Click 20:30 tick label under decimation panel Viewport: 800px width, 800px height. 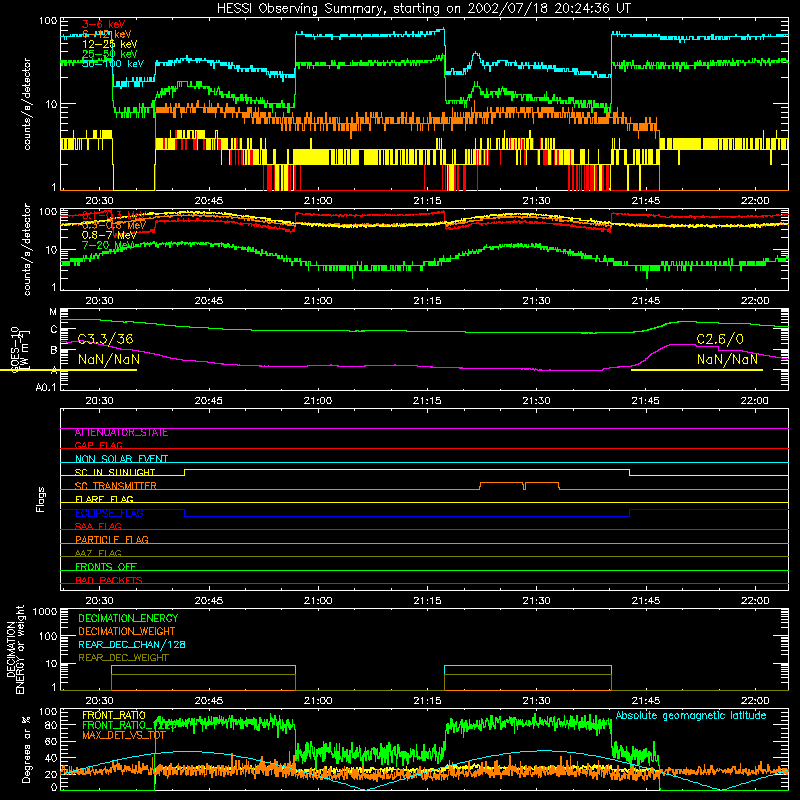pyautogui.click(x=99, y=701)
